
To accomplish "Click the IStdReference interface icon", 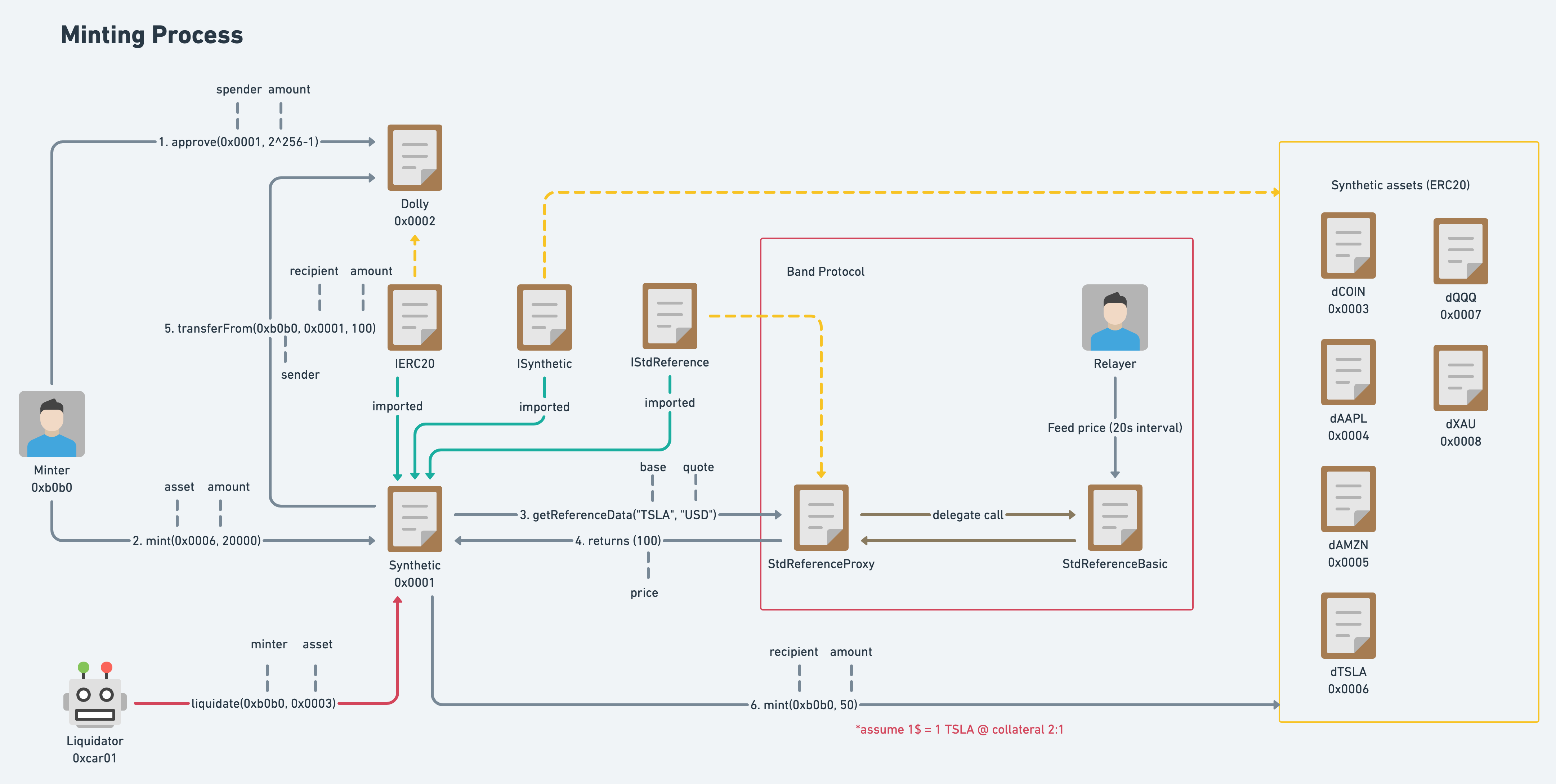I will pos(669,316).
